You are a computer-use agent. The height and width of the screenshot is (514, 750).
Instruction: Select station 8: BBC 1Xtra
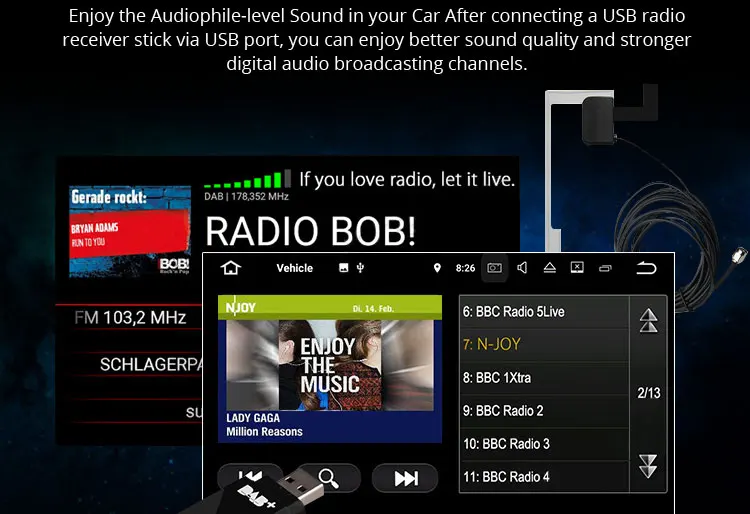click(544, 378)
